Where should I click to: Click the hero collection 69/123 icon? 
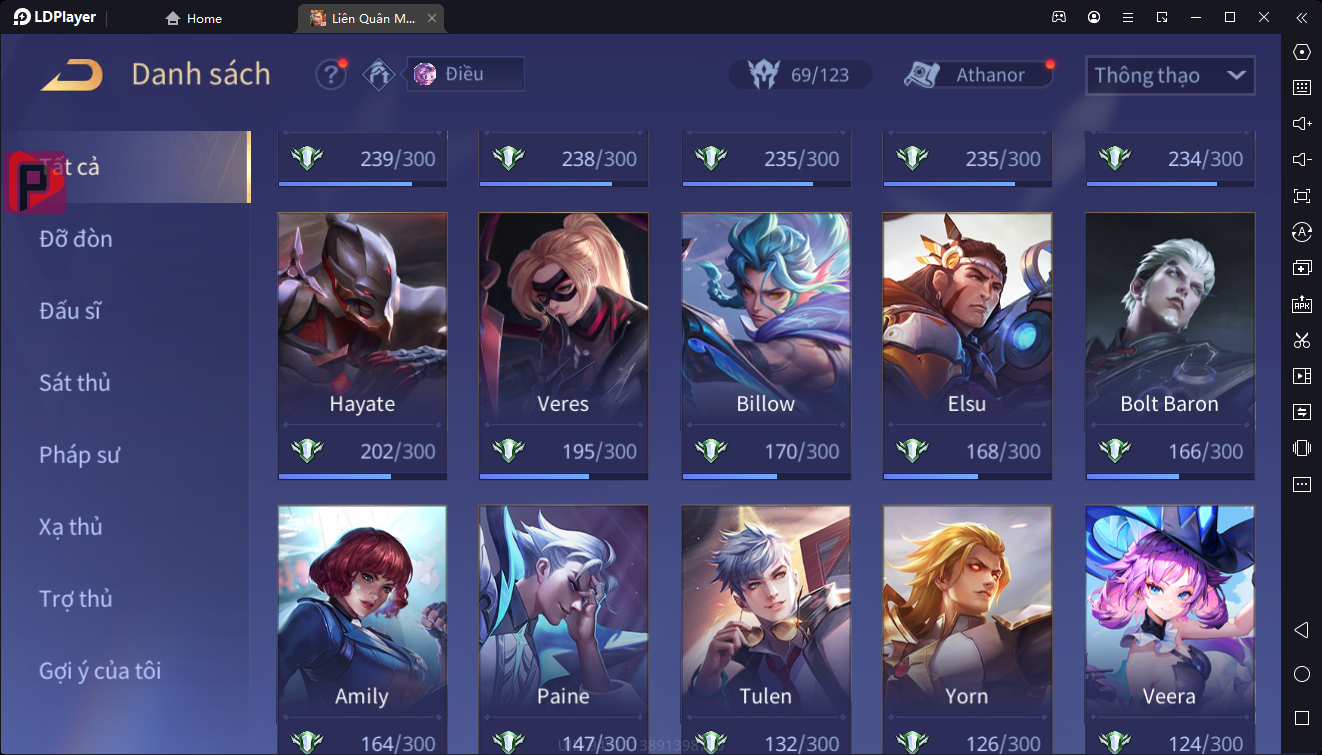pos(800,75)
